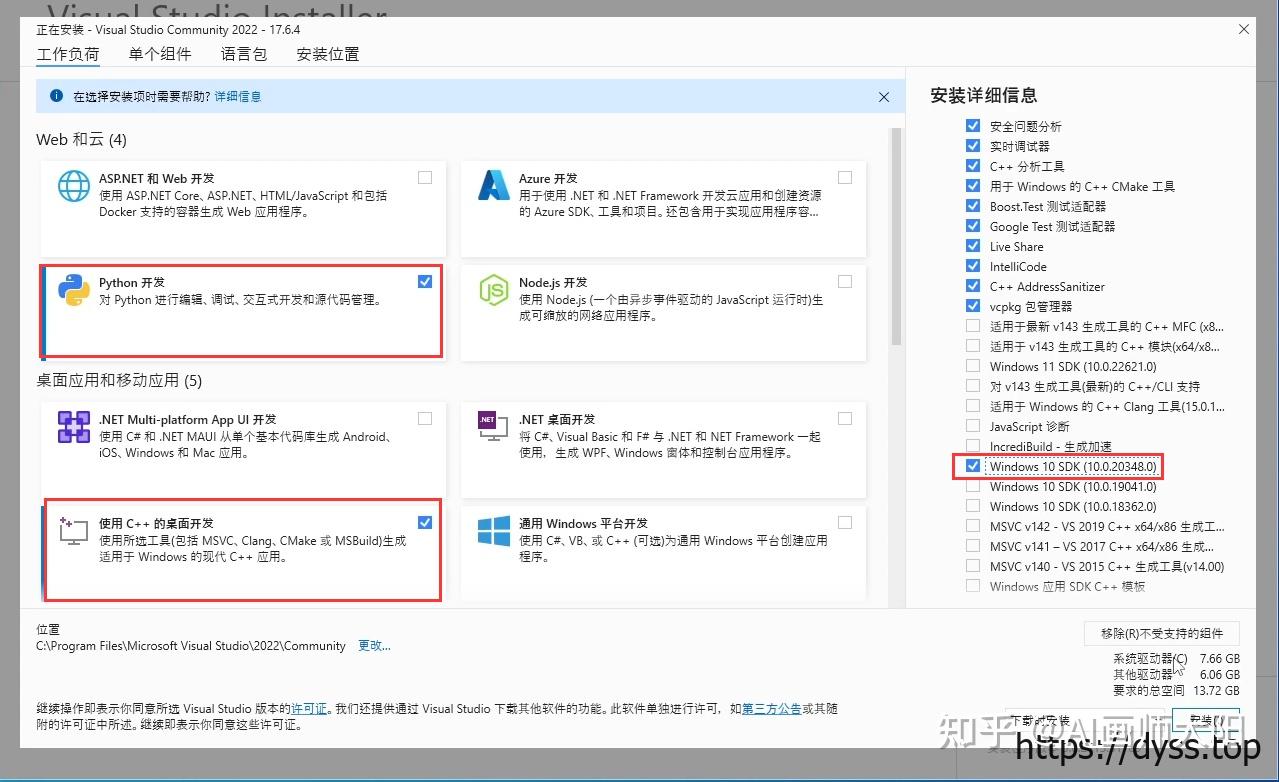Check Windows 11 SDK (10.0.22621.0)
This screenshot has width=1279, height=782.
tap(973, 366)
